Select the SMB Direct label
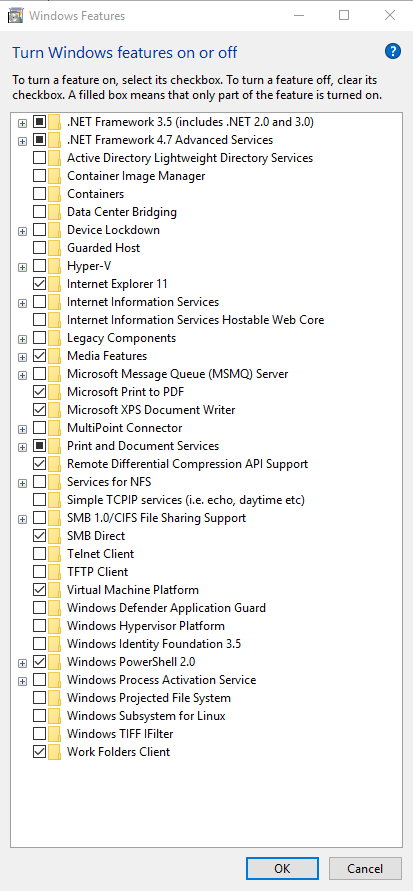Viewport: 413px width, 891px height. coord(96,536)
